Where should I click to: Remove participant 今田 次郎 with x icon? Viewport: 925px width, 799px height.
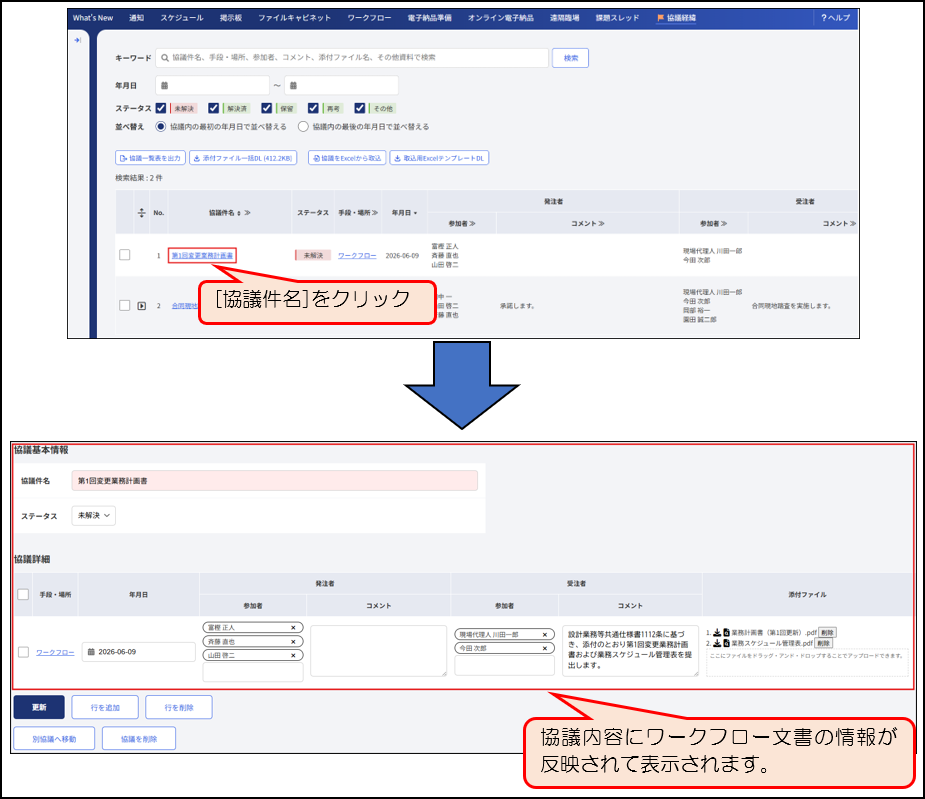(544, 648)
